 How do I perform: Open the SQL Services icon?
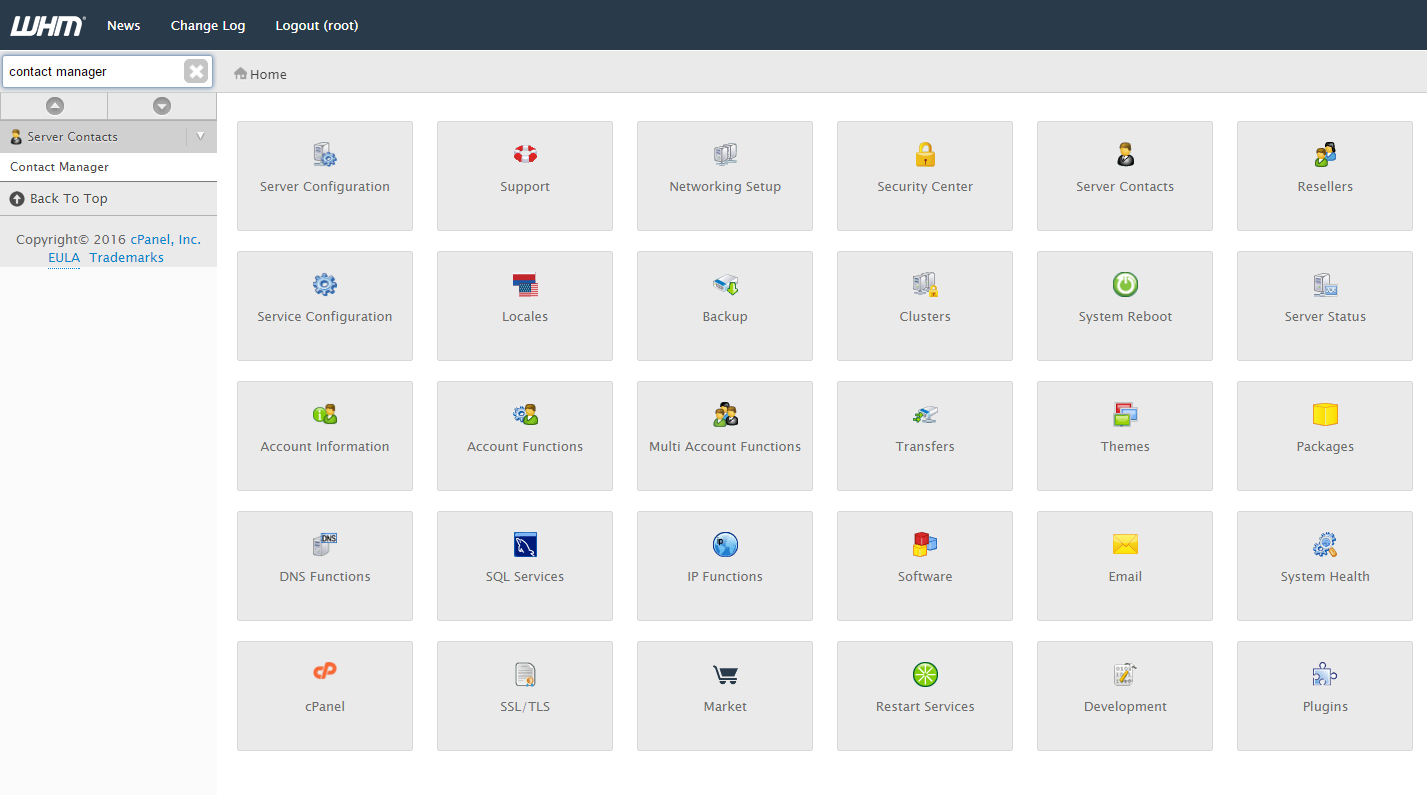click(525, 545)
